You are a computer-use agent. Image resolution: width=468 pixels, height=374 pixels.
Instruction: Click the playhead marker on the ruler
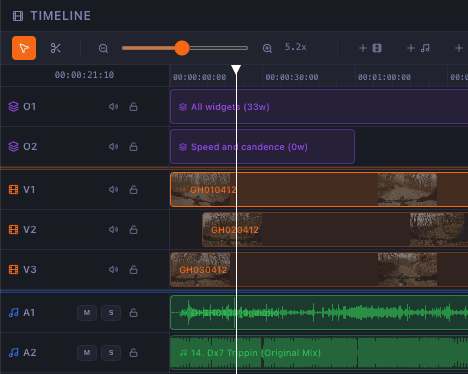236,69
